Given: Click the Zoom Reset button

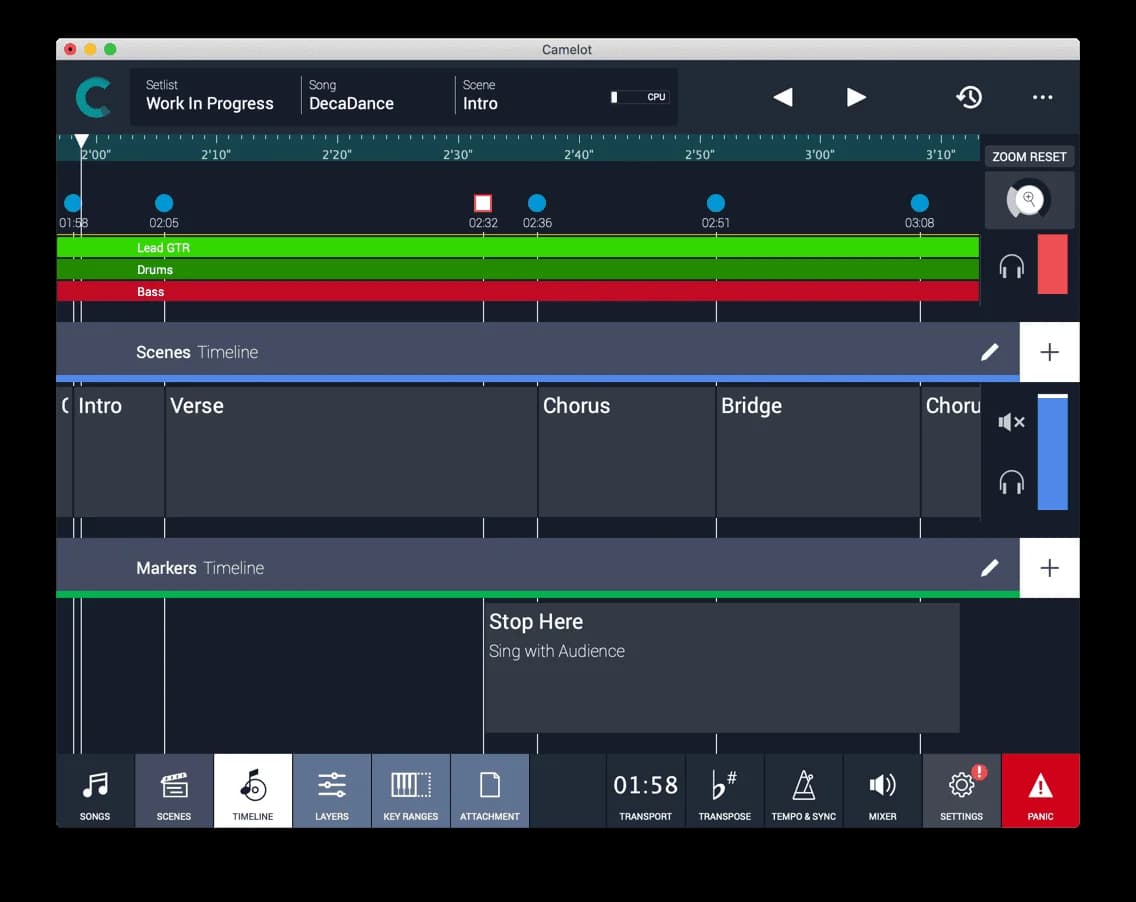Looking at the screenshot, I should click(1029, 156).
